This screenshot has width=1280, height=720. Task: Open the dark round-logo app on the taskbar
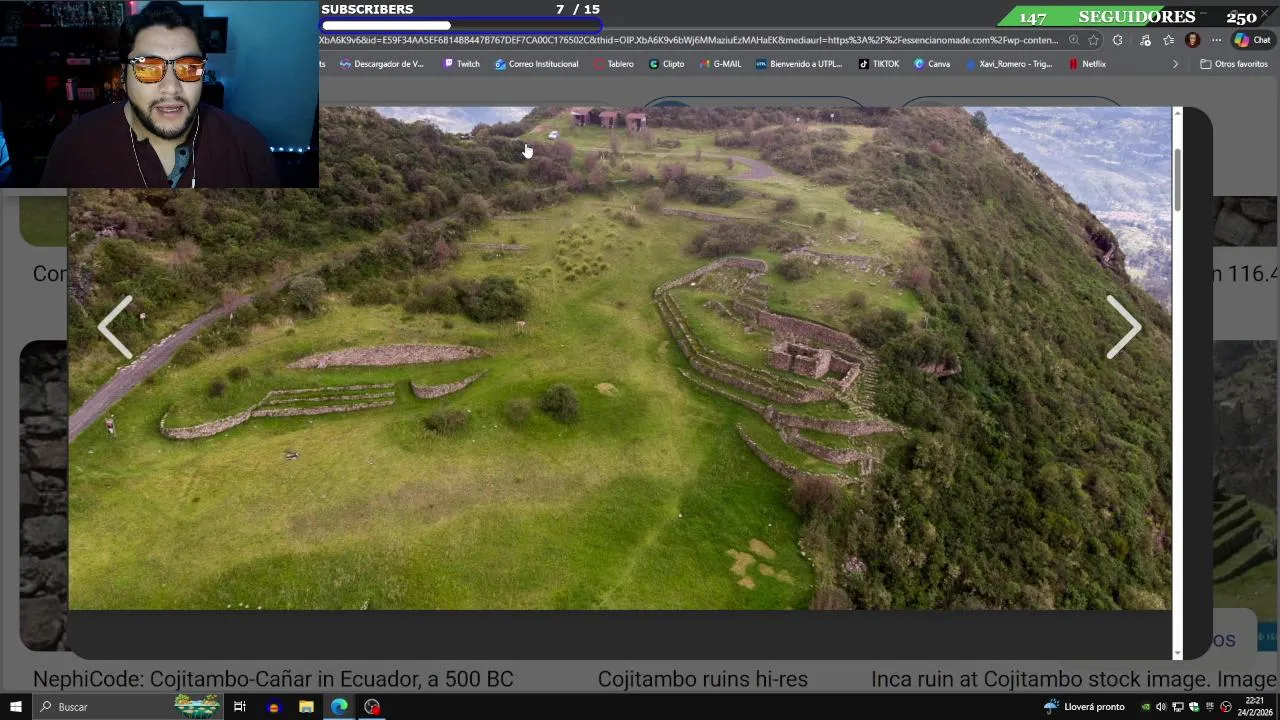[x=273, y=707]
